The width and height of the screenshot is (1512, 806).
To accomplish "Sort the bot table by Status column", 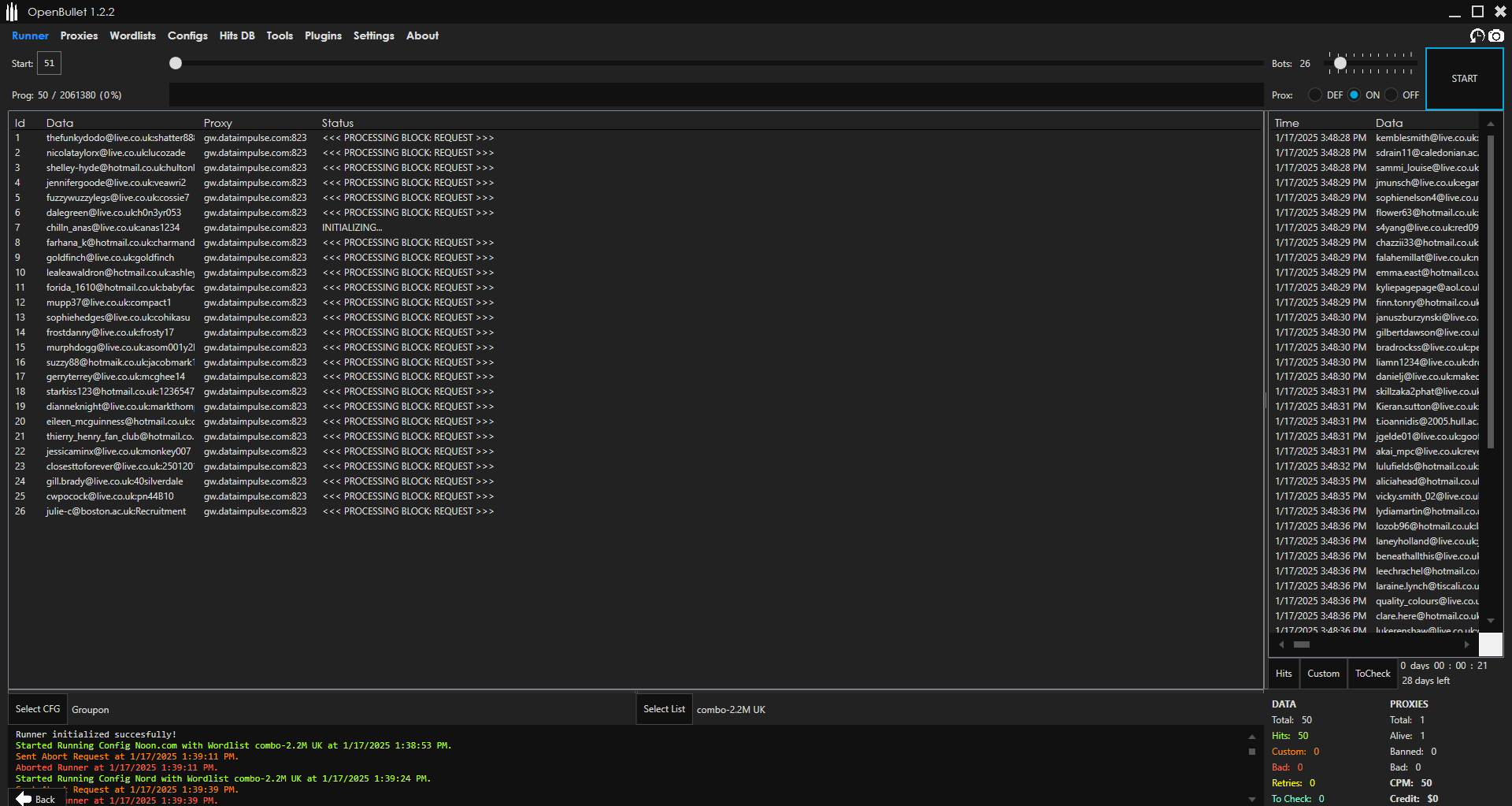I will pos(338,123).
